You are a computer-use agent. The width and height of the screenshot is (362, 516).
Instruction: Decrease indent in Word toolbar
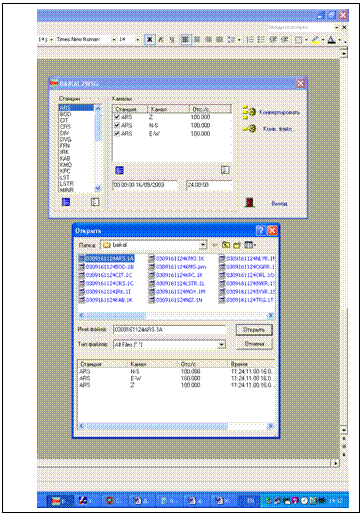(x=273, y=40)
